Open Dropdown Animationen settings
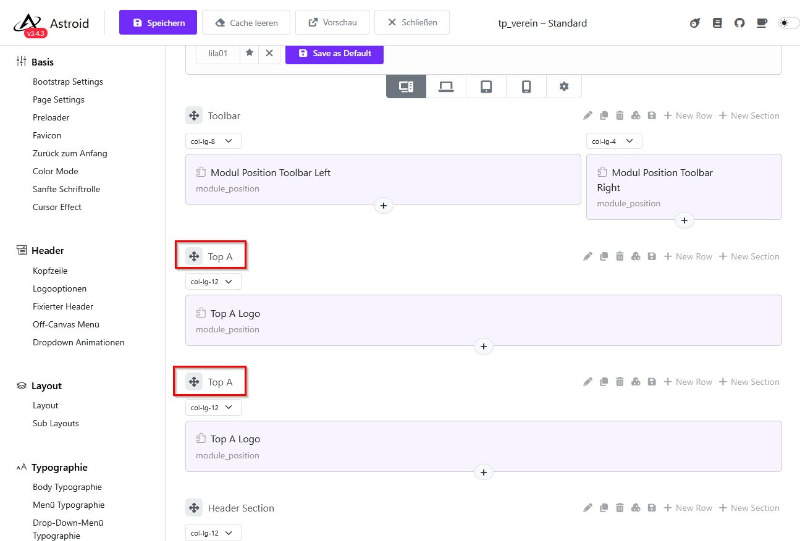Screen dimensions: 800x541 click(78, 342)
